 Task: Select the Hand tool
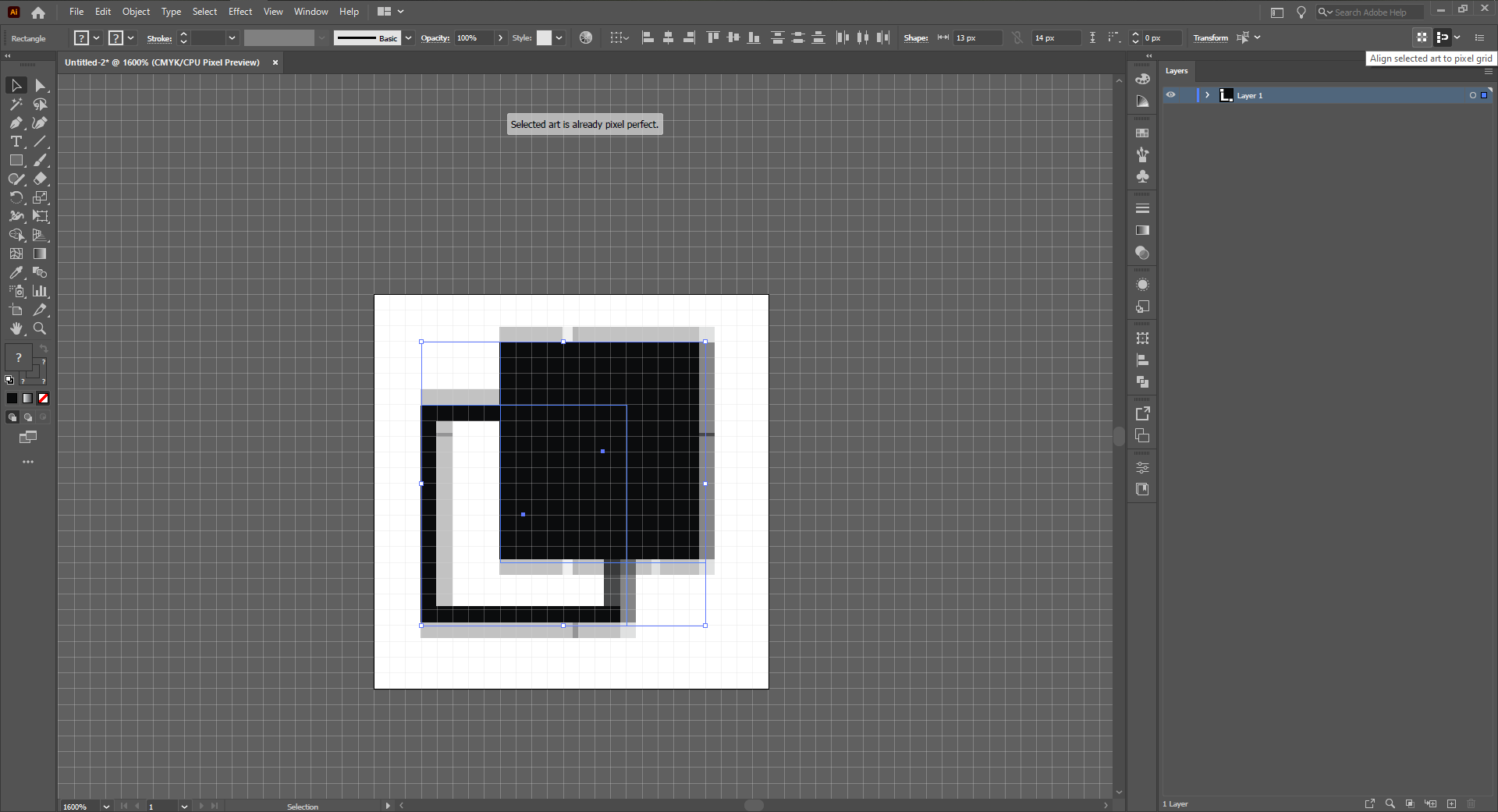click(16, 328)
